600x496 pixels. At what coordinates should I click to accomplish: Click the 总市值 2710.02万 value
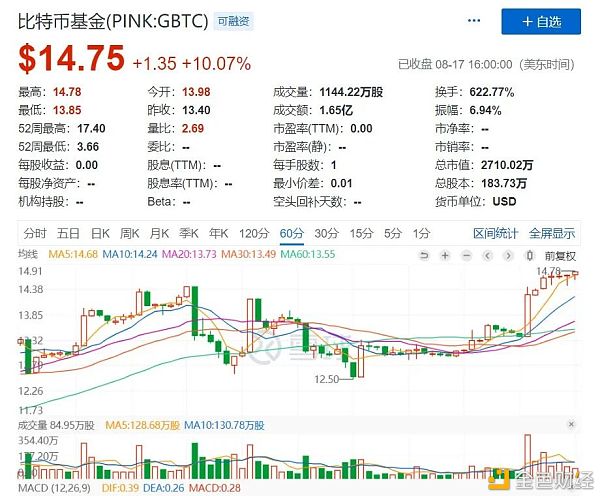(x=507, y=165)
